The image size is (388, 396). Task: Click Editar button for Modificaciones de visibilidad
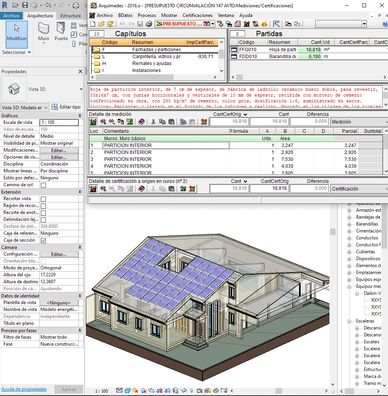59,150
